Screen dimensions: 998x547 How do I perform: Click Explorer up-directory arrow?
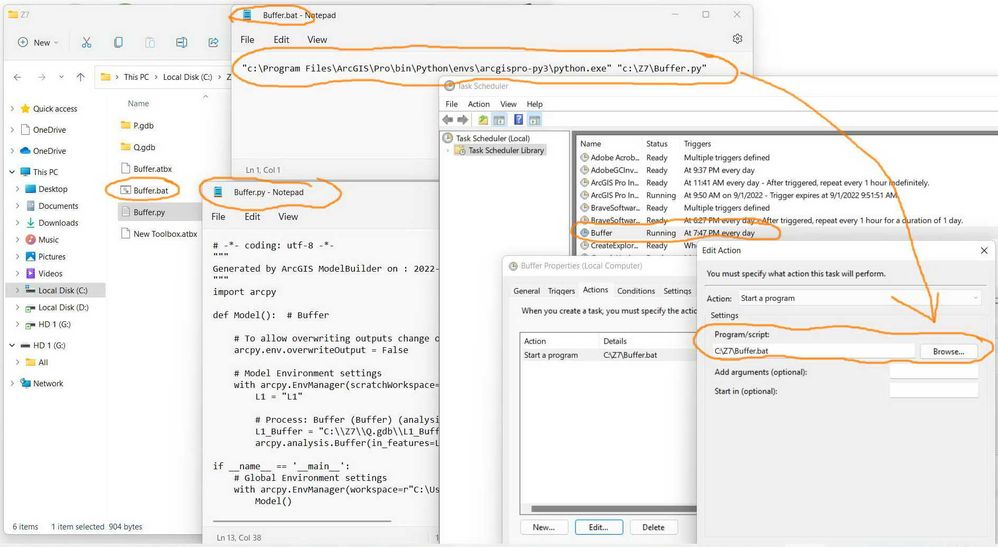pyautogui.click(x=80, y=77)
